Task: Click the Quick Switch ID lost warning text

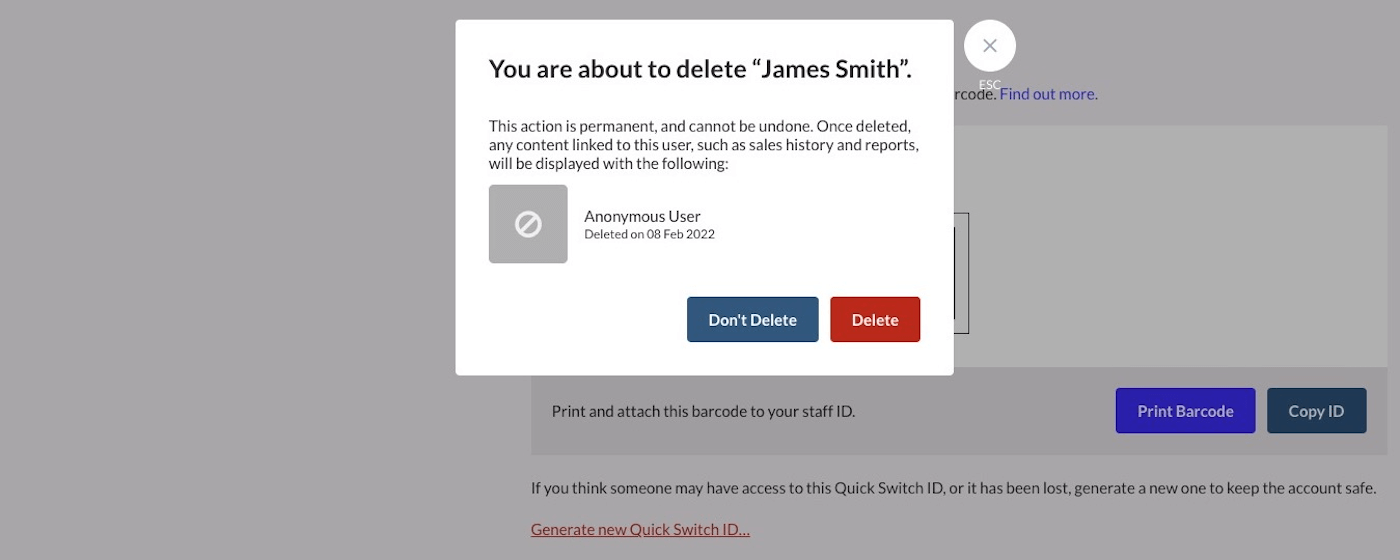Action: [953, 488]
